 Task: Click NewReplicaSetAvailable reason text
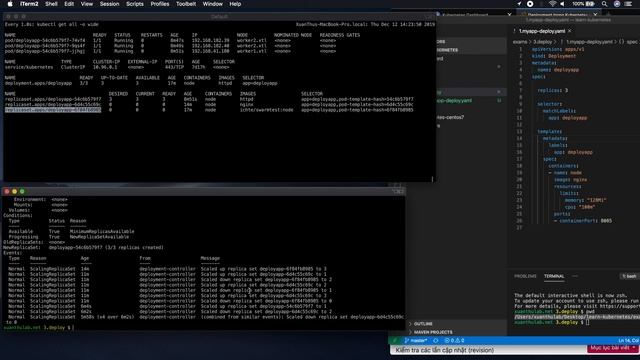[99, 237]
